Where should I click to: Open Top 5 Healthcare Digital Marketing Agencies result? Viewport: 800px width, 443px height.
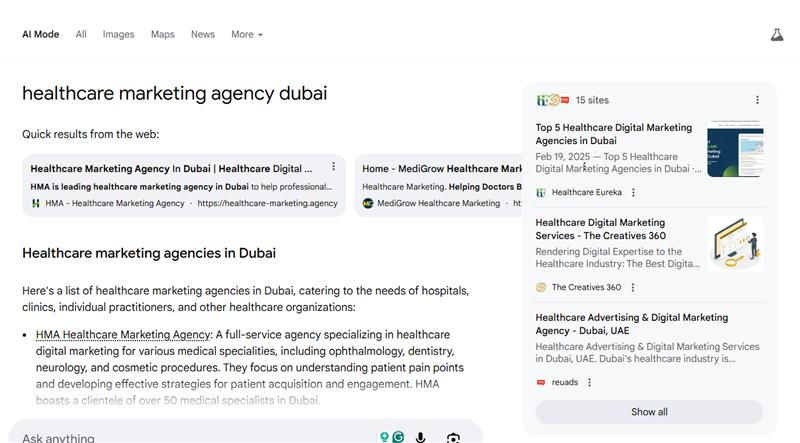613,134
